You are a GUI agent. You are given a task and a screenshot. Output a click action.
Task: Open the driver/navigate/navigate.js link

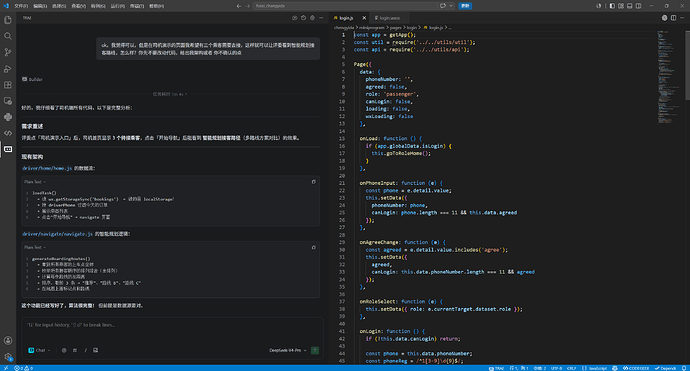coord(57,234)
